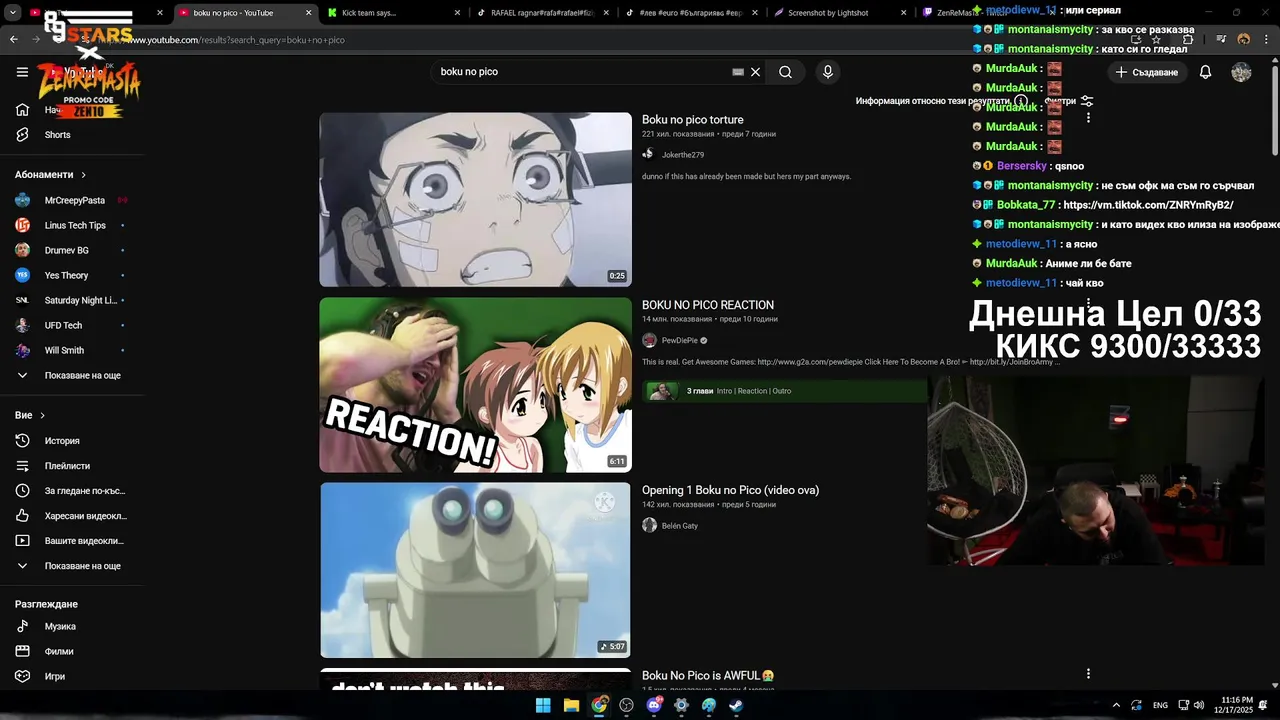Open the Boku no pico torture video title
1280x720 pixels.
[x=692, y=120]
